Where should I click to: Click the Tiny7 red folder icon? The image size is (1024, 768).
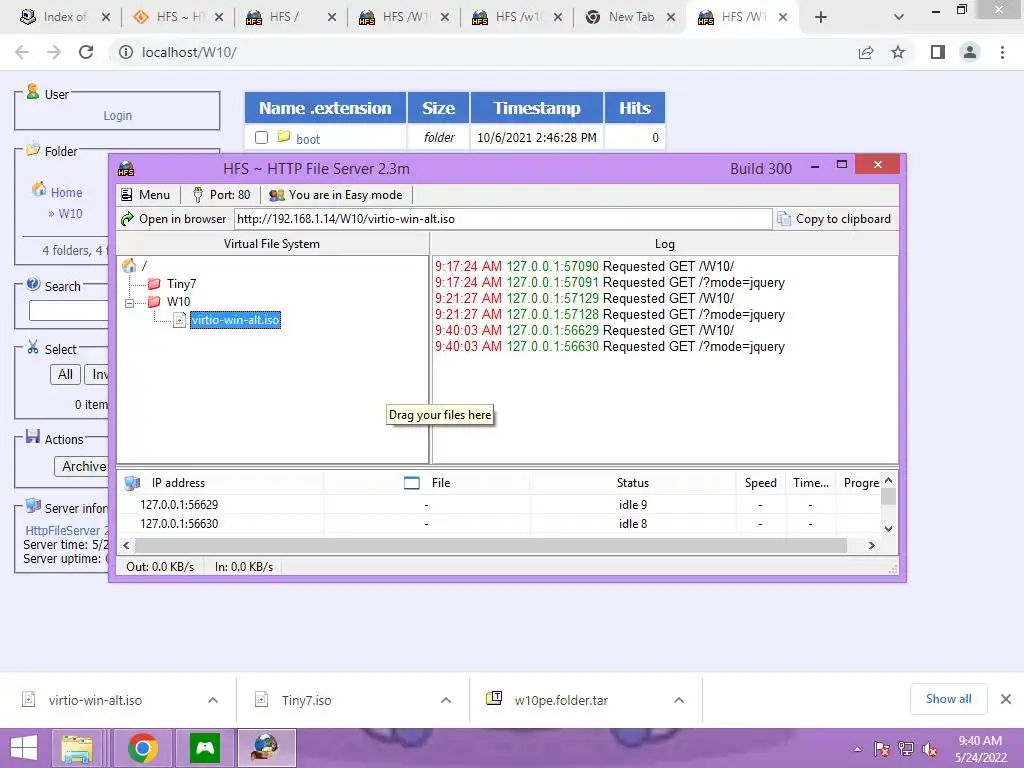point(154,283)
